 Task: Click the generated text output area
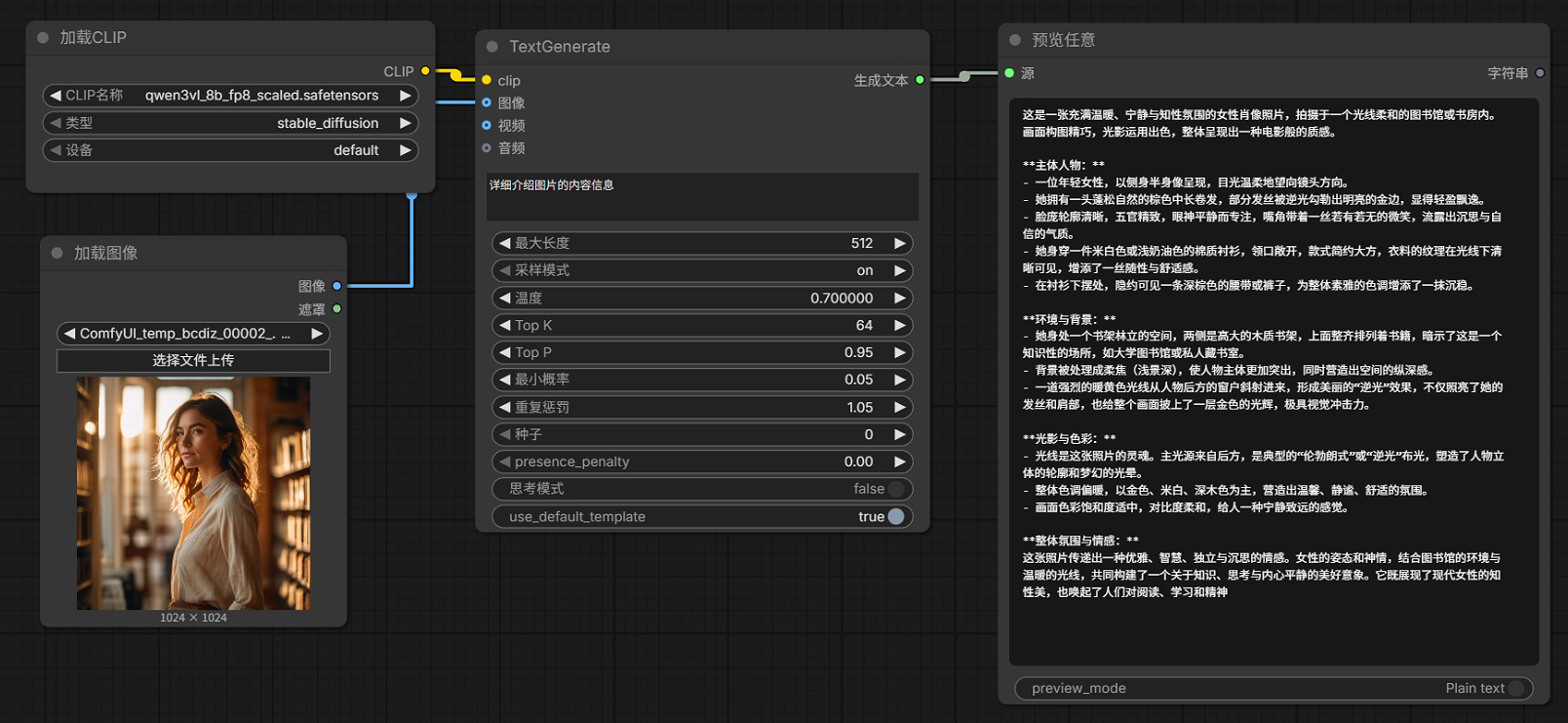click(1274, 382)
